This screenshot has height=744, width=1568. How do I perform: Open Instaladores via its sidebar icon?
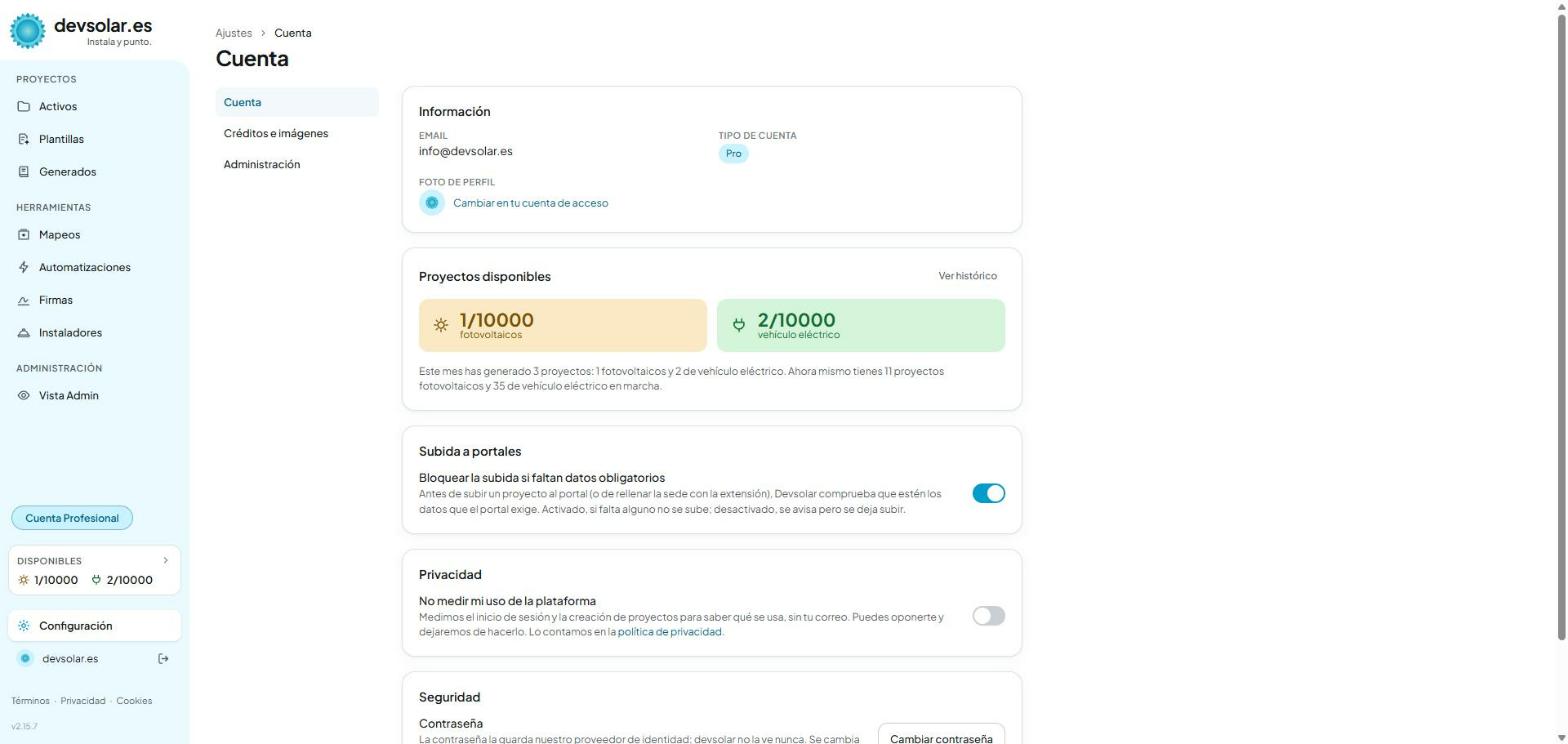point(24,333)
